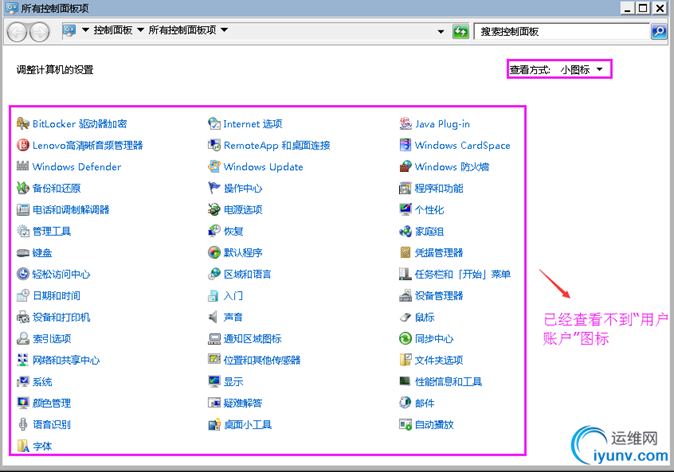Open 同步中心 green icon

click(405, 338)
